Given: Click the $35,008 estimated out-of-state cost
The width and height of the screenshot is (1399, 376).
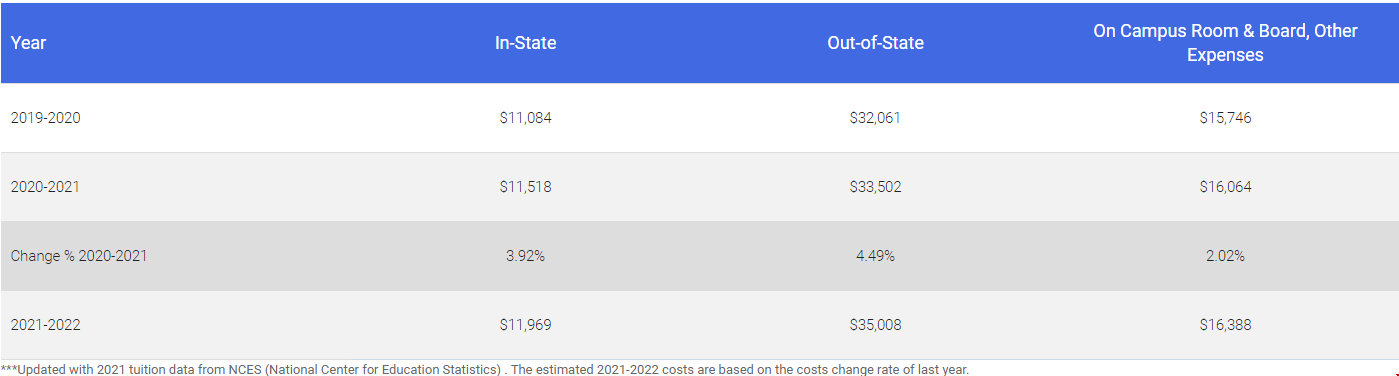Looking at the screenshot, I should (x=875, y=325).
